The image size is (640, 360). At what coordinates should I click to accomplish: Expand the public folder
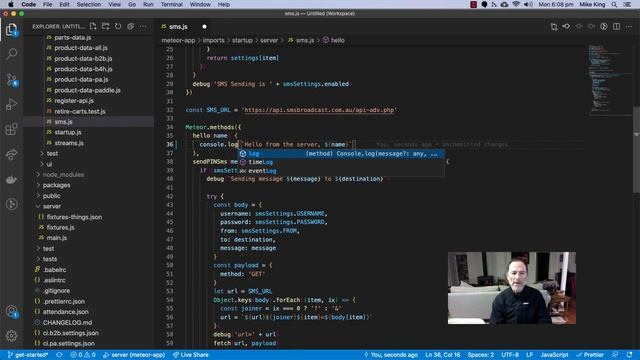[51, 196]
